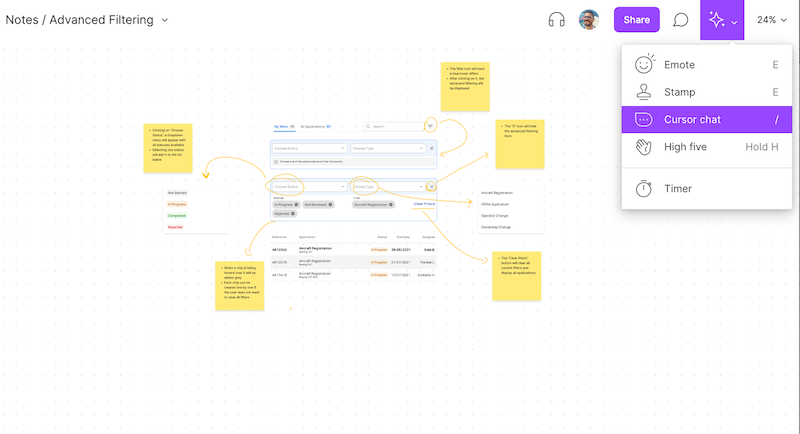
Task: Switch to My Work tab in mockup
Action: pos(284,126)
